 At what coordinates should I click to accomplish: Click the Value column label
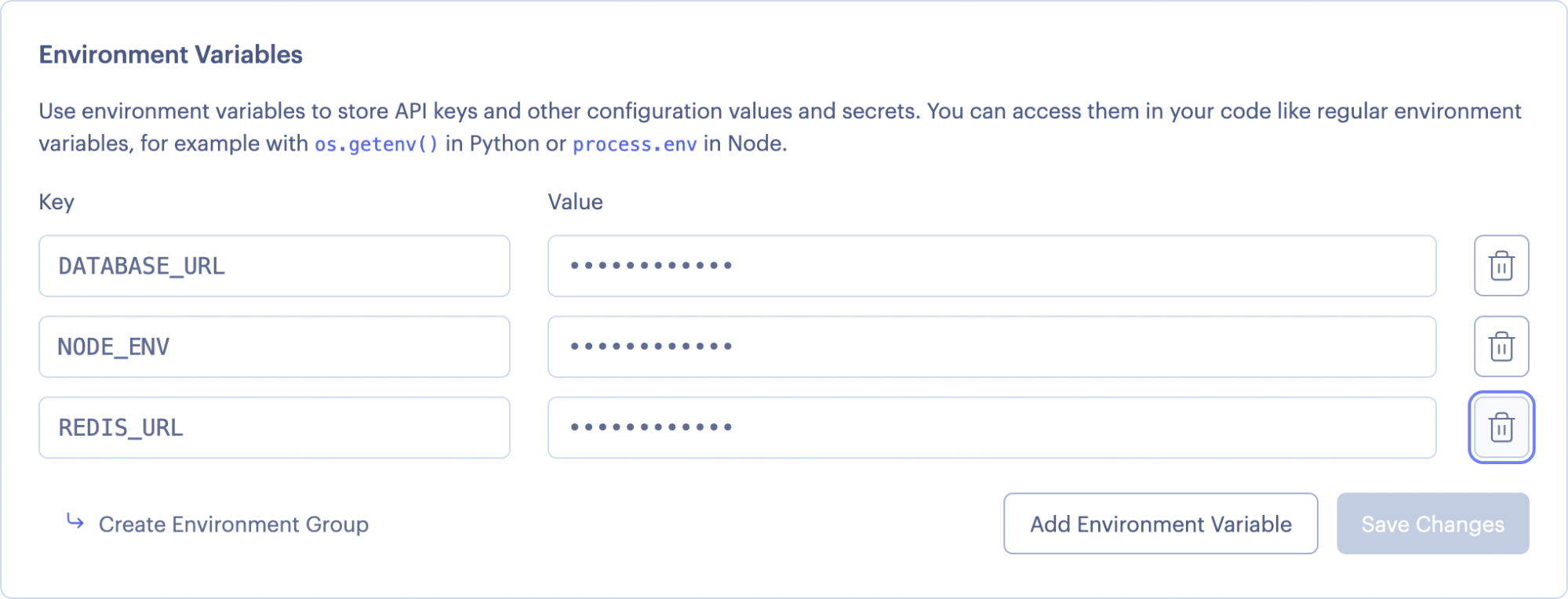pos(575,202)
